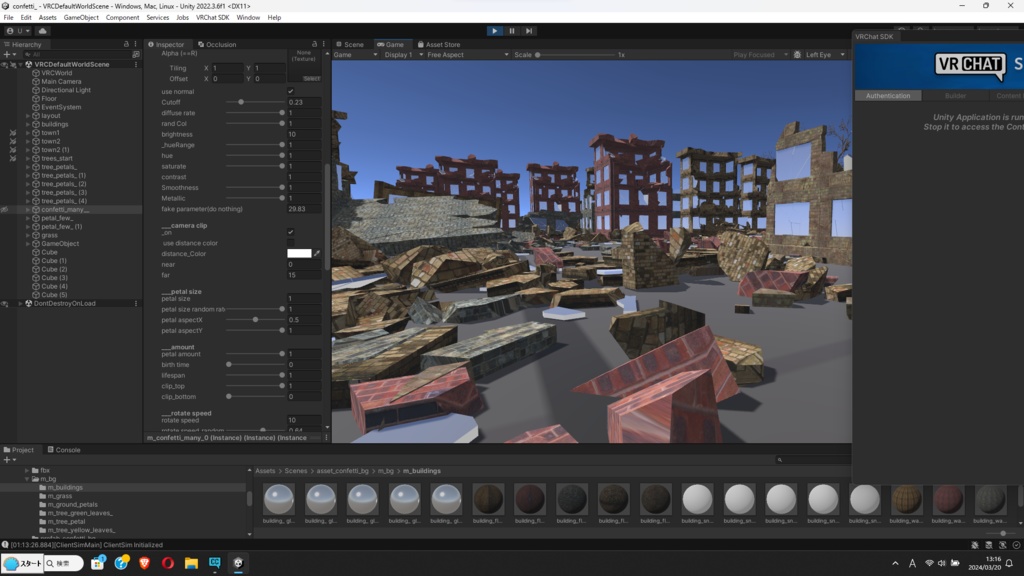This screenshot has height=576, width=1024.
Task: Go to the asset_confetti_bg breadcrumb
Action: point(342,471)
